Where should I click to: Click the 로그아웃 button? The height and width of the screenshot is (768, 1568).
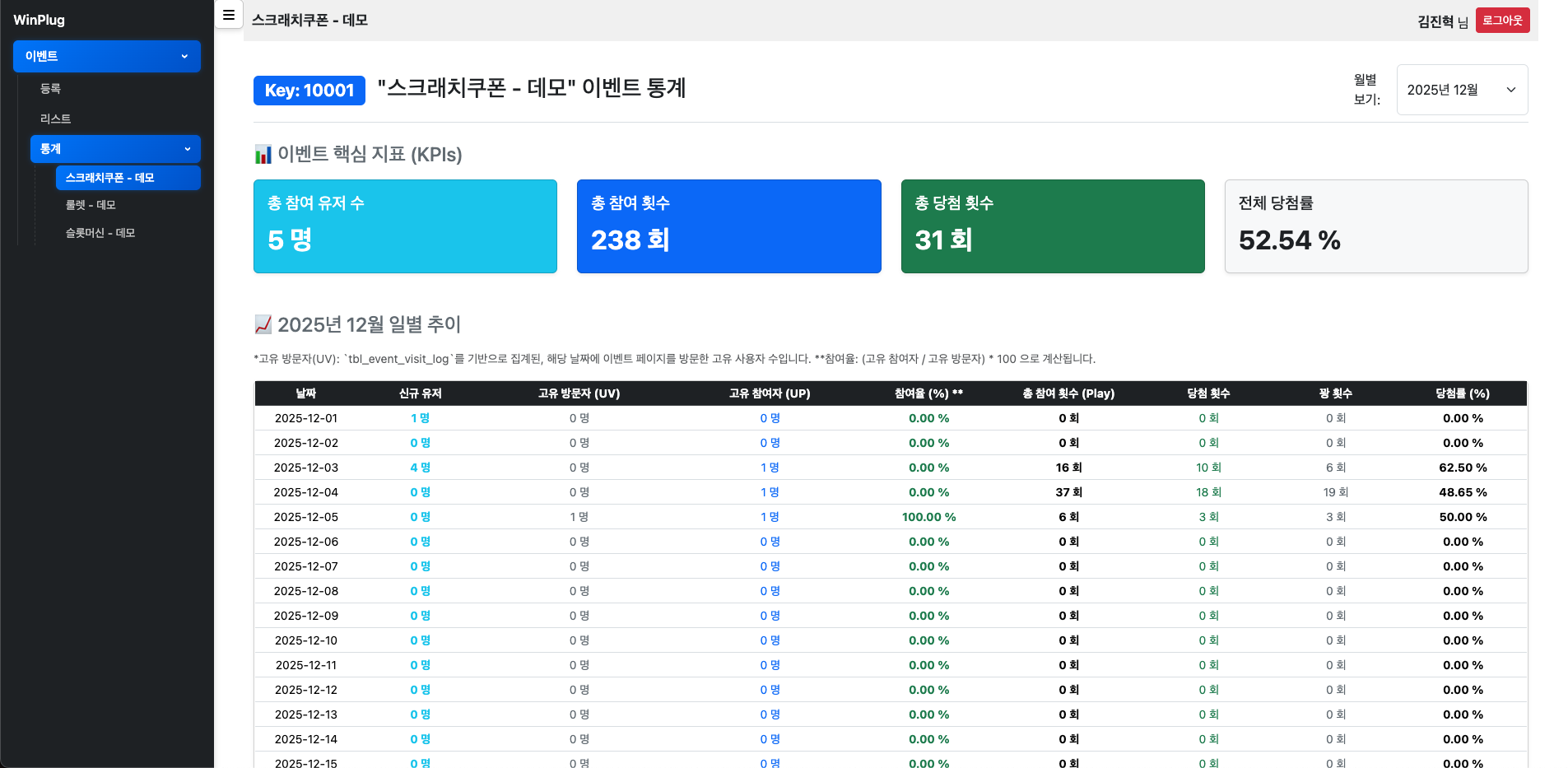pos(1502,21)
